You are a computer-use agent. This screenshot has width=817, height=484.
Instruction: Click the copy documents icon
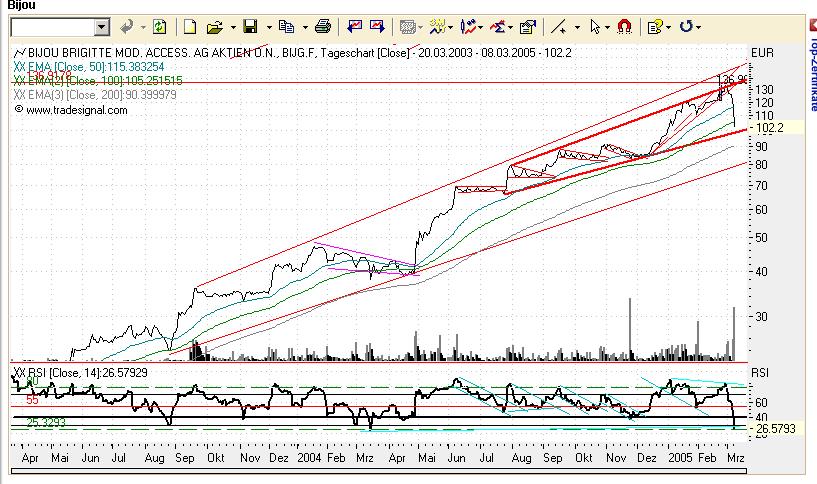286,27
